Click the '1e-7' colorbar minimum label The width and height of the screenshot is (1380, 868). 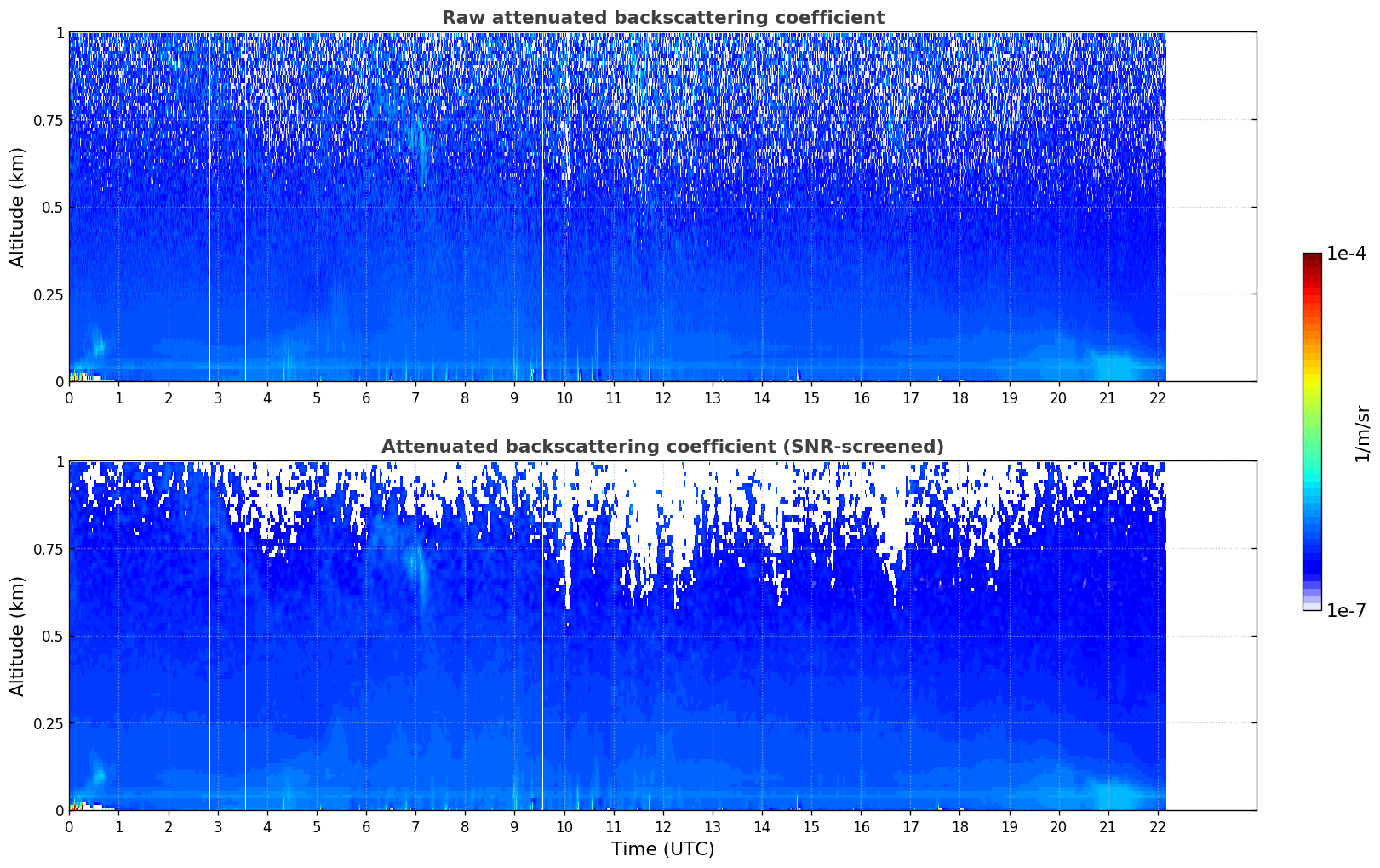1346,611
